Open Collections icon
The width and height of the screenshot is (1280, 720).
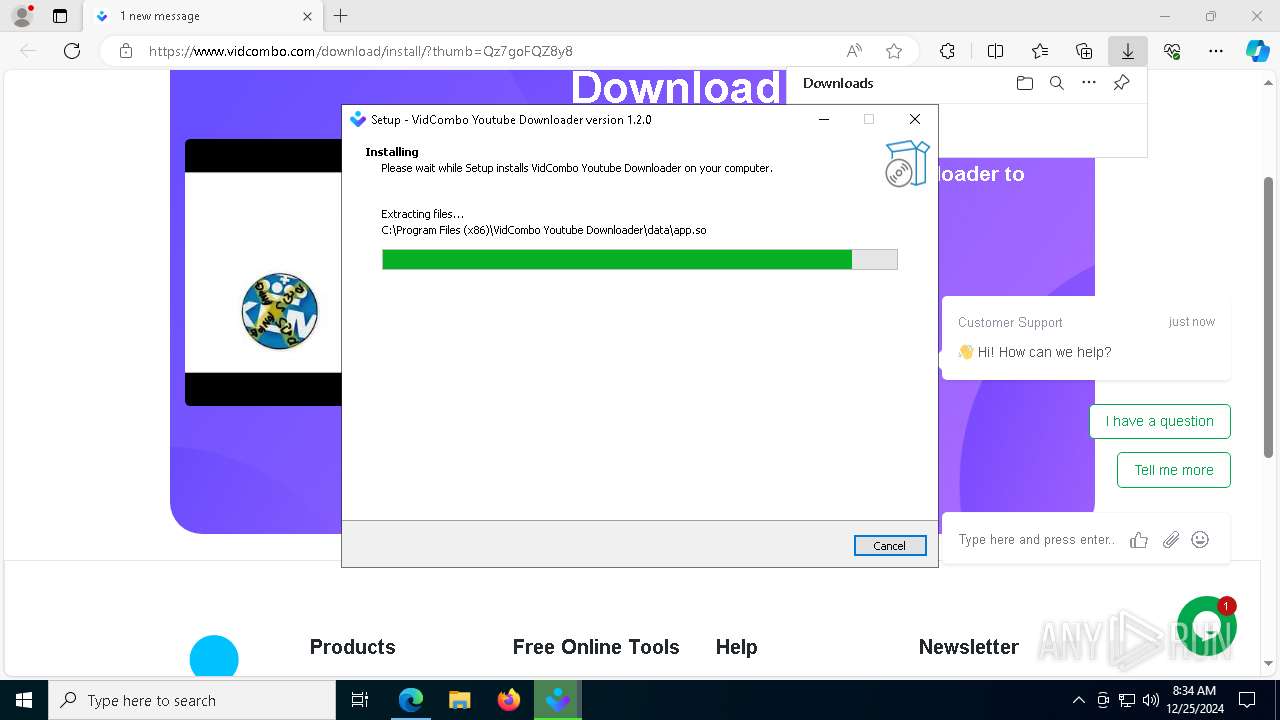click(x=1084, y=51)
